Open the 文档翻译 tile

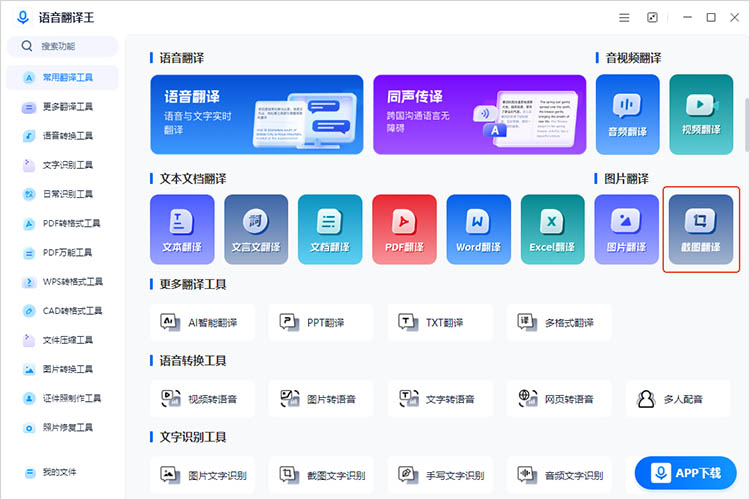[330, 229]
